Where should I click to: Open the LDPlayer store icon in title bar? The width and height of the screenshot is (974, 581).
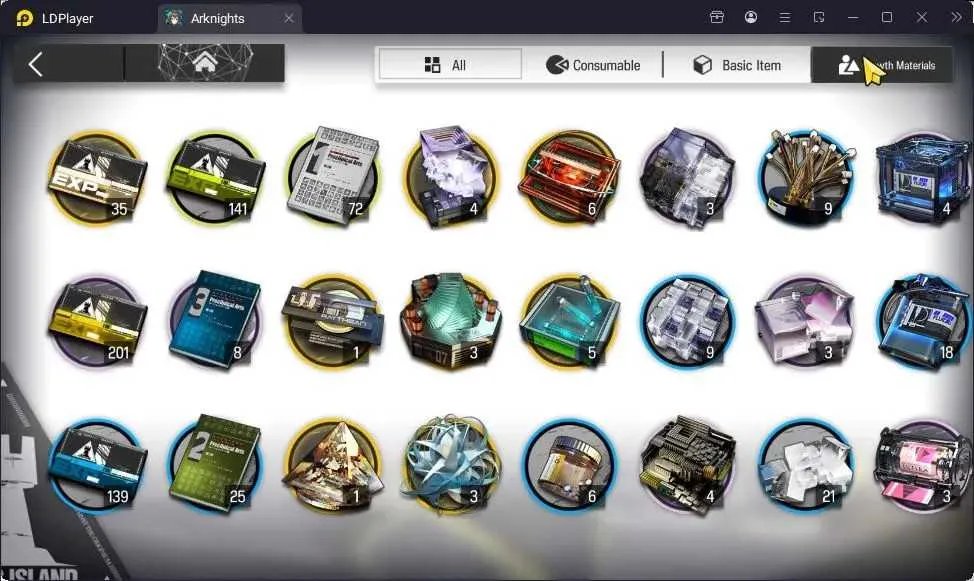click(717, 17)
